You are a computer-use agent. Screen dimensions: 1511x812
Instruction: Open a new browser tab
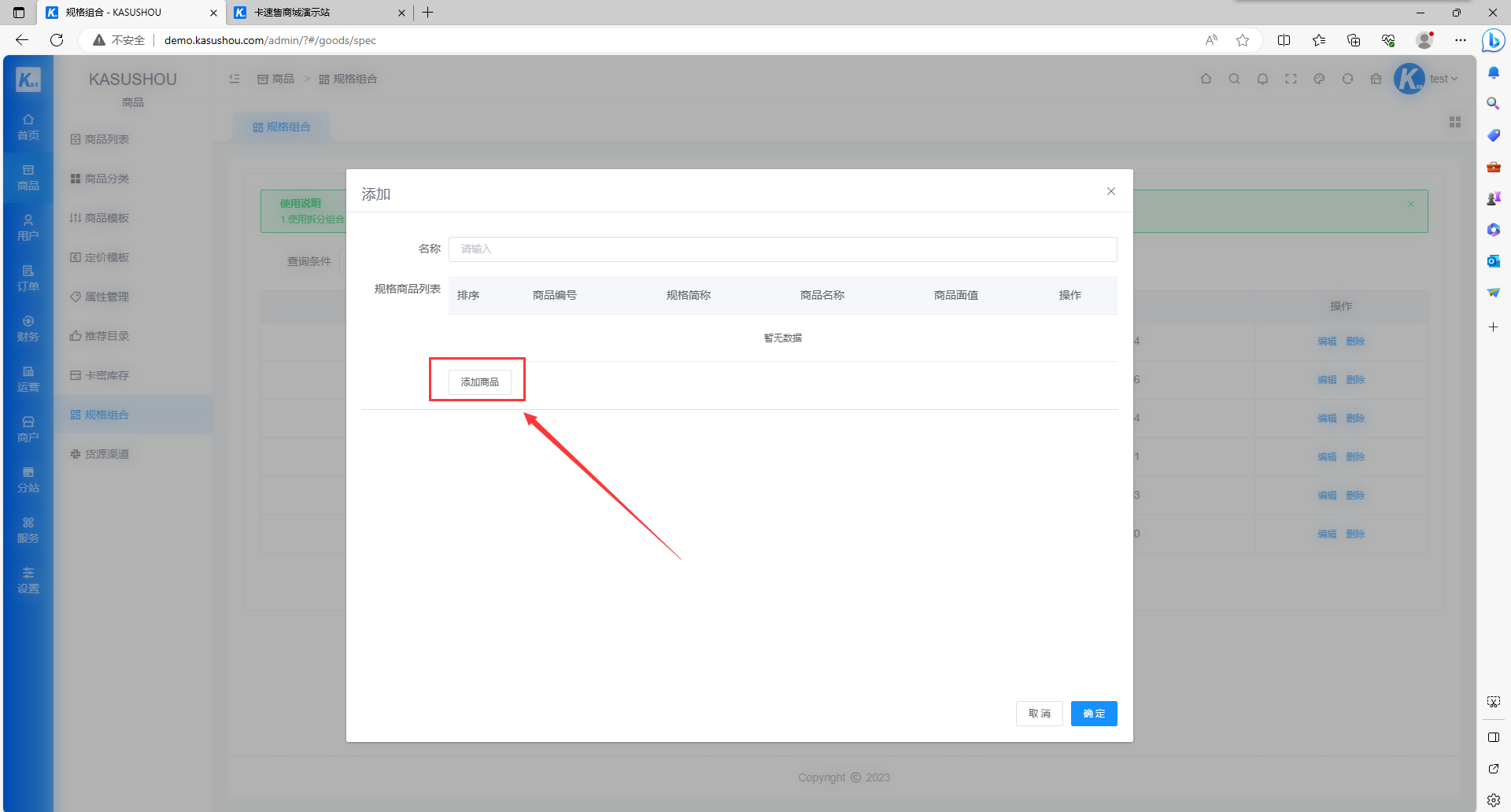428,13
